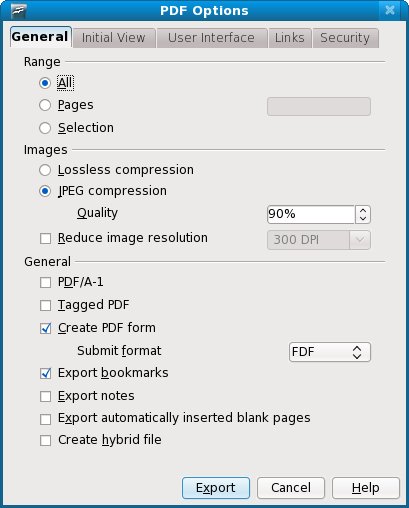Close the PDF Options dialog
This screenshot has height=508, width=409.
[390, 10]
